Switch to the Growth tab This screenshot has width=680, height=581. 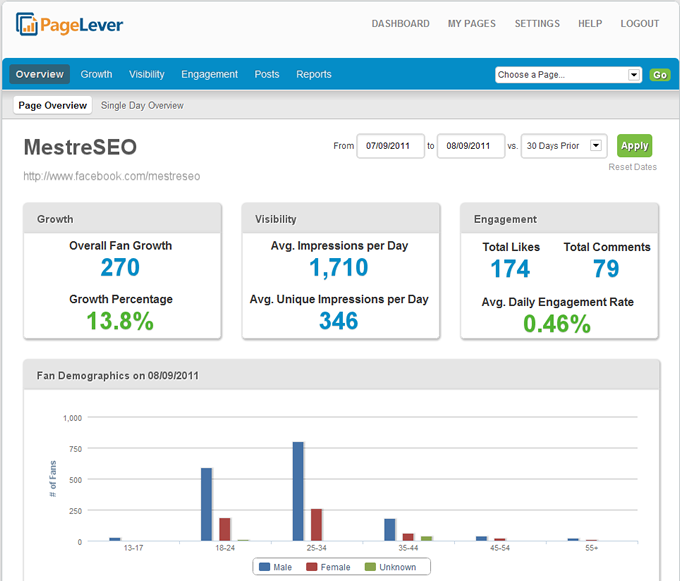pos(97,74)
